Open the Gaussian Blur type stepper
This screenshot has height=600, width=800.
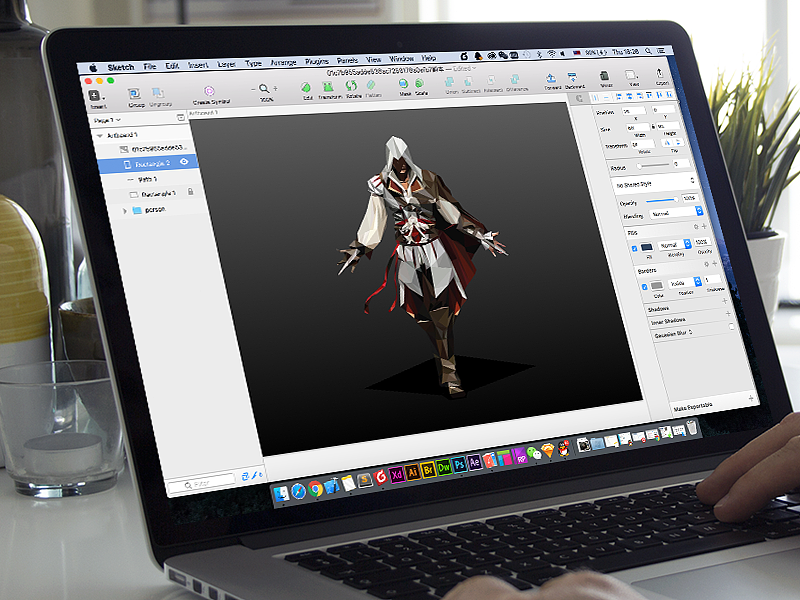point(690,332)
